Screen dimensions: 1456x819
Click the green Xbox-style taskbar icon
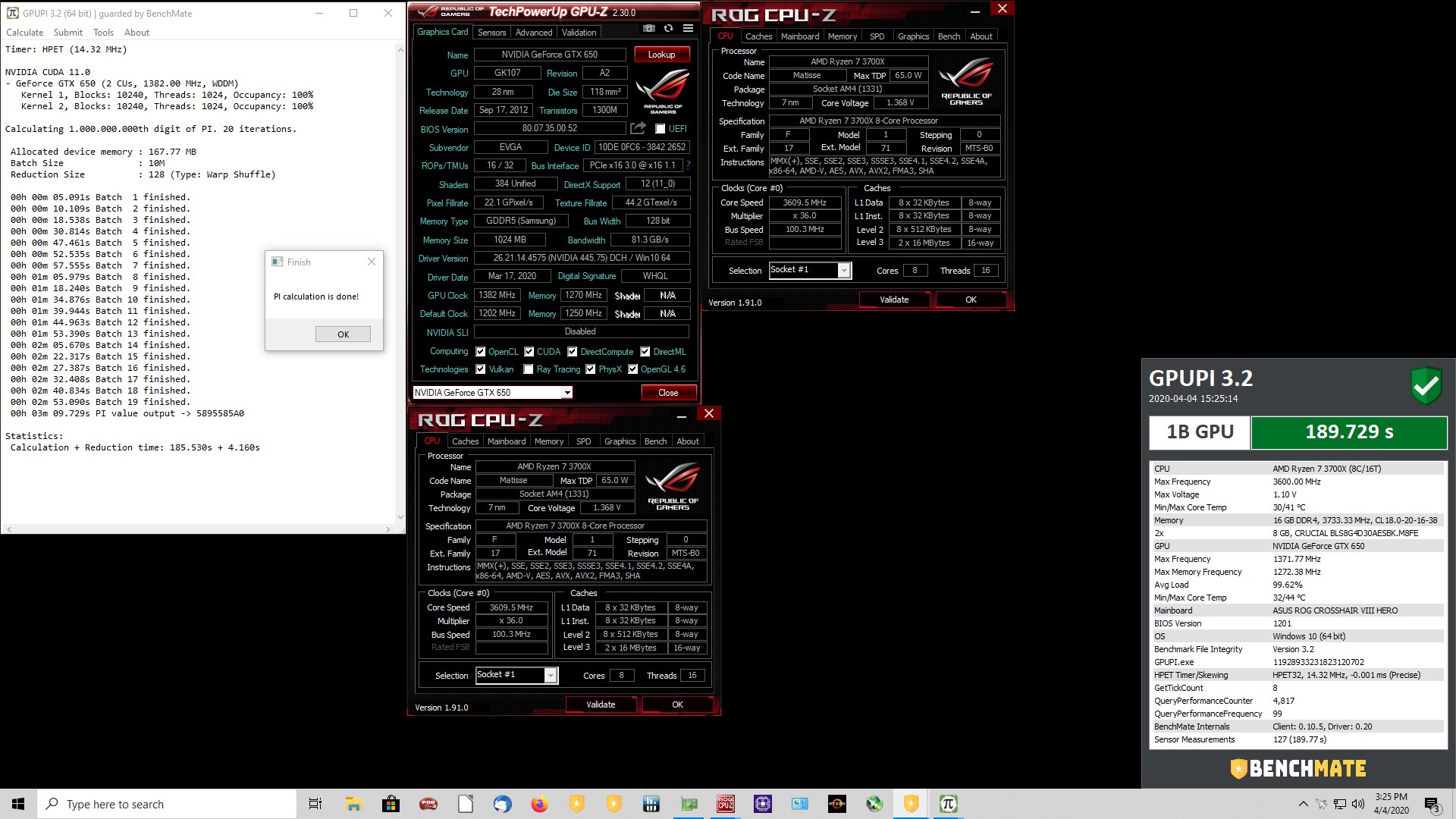pos(874,804)
